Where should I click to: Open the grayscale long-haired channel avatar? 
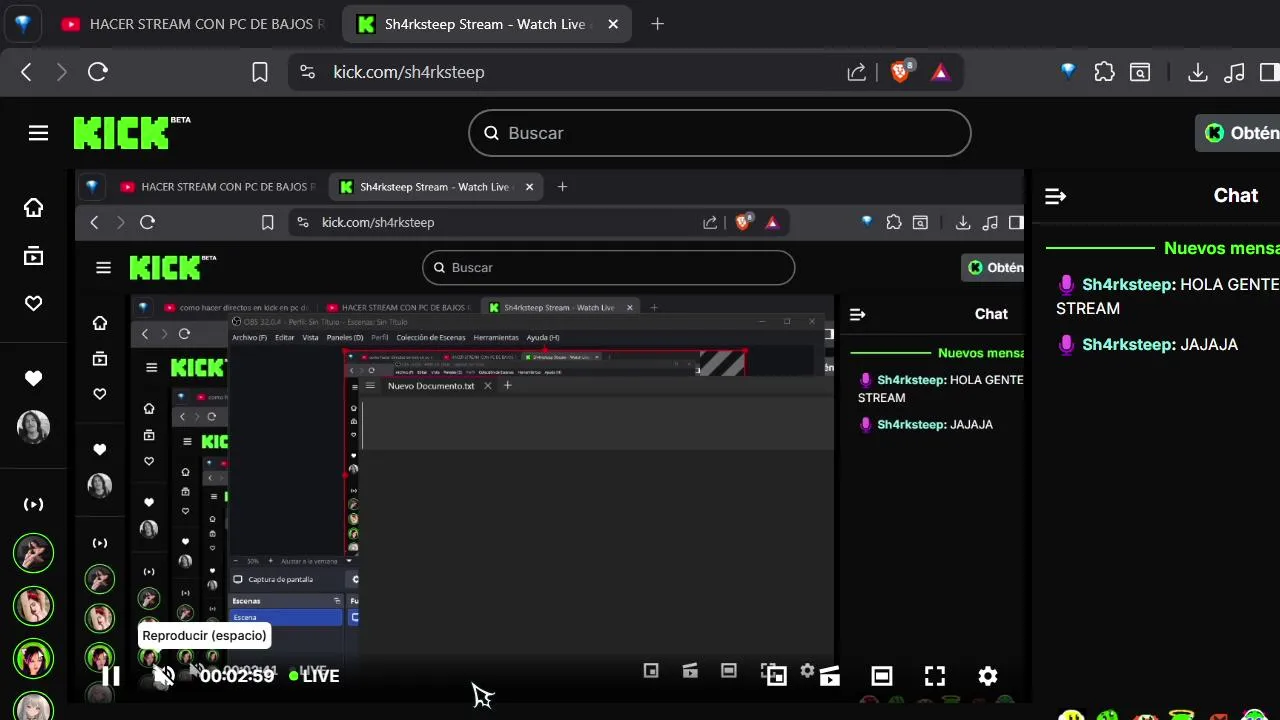pyautogui.click(x=33, y=427)
